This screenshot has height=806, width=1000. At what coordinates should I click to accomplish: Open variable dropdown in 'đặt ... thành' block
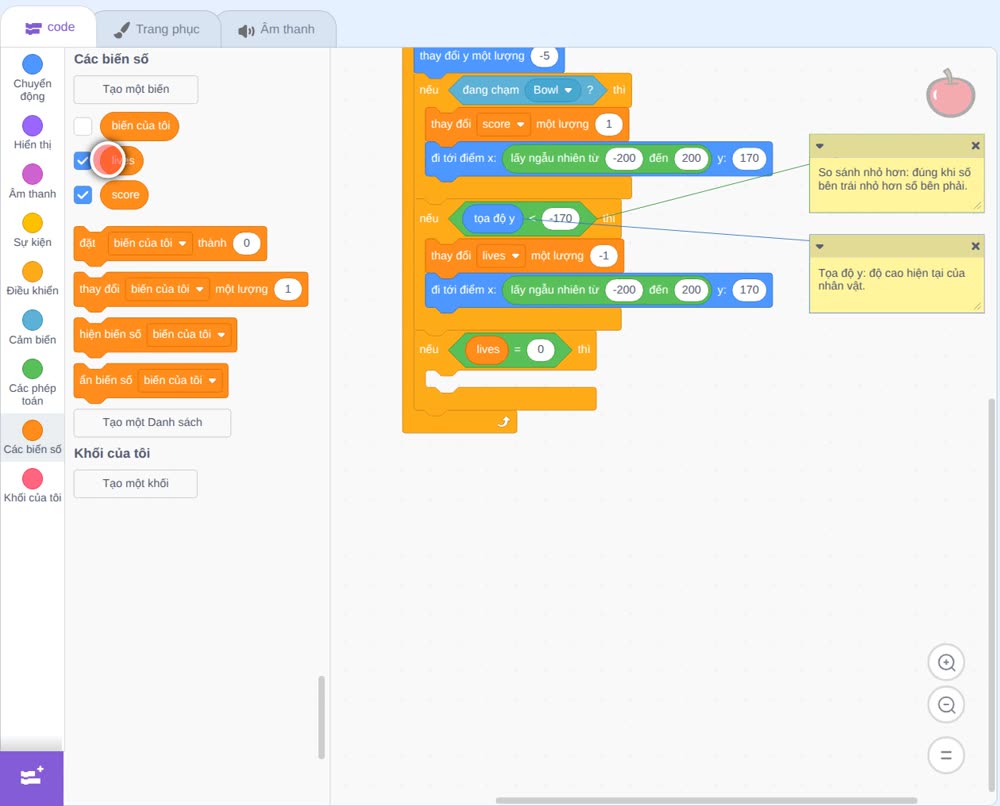tap(150, 243)
